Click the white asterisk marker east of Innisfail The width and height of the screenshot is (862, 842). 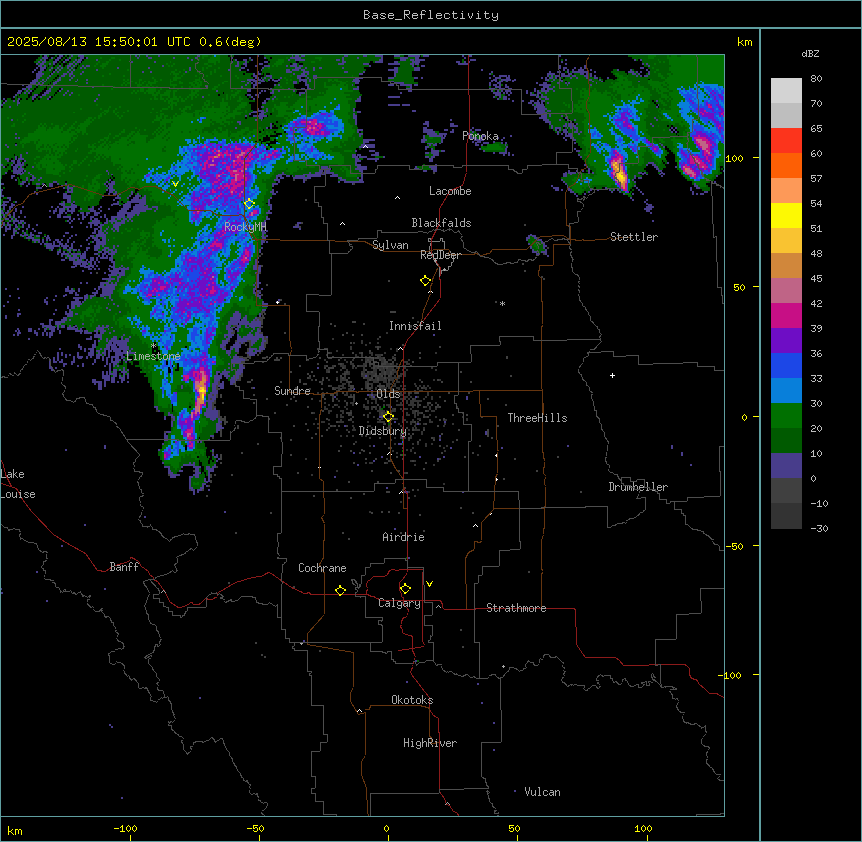[502, 303]
